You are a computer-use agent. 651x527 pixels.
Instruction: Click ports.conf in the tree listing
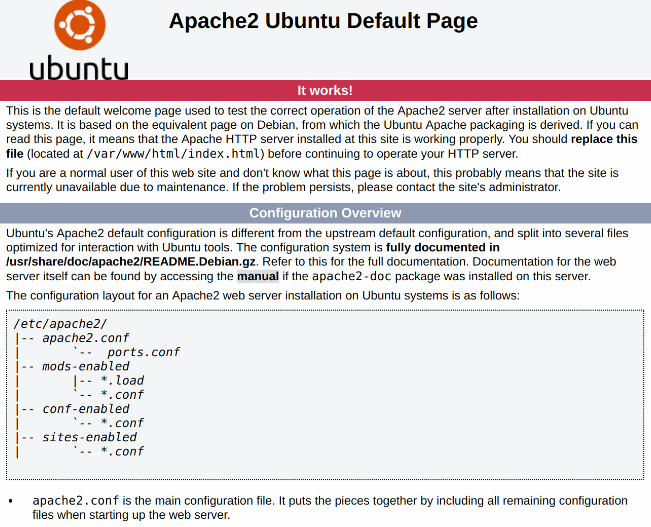(x=143, y=352)
